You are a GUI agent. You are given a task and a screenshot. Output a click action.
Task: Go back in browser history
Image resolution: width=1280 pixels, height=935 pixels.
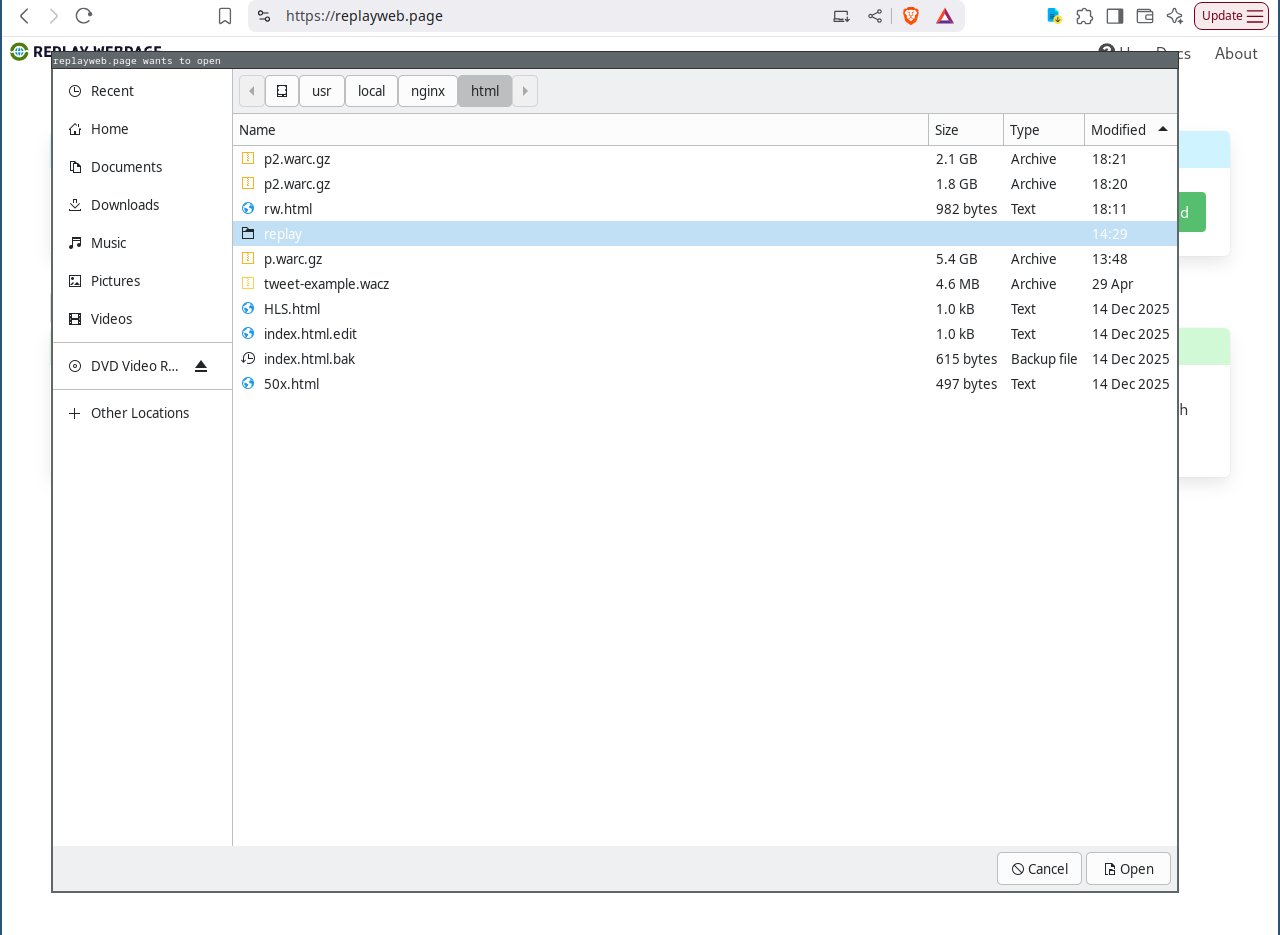coord(24,16)
